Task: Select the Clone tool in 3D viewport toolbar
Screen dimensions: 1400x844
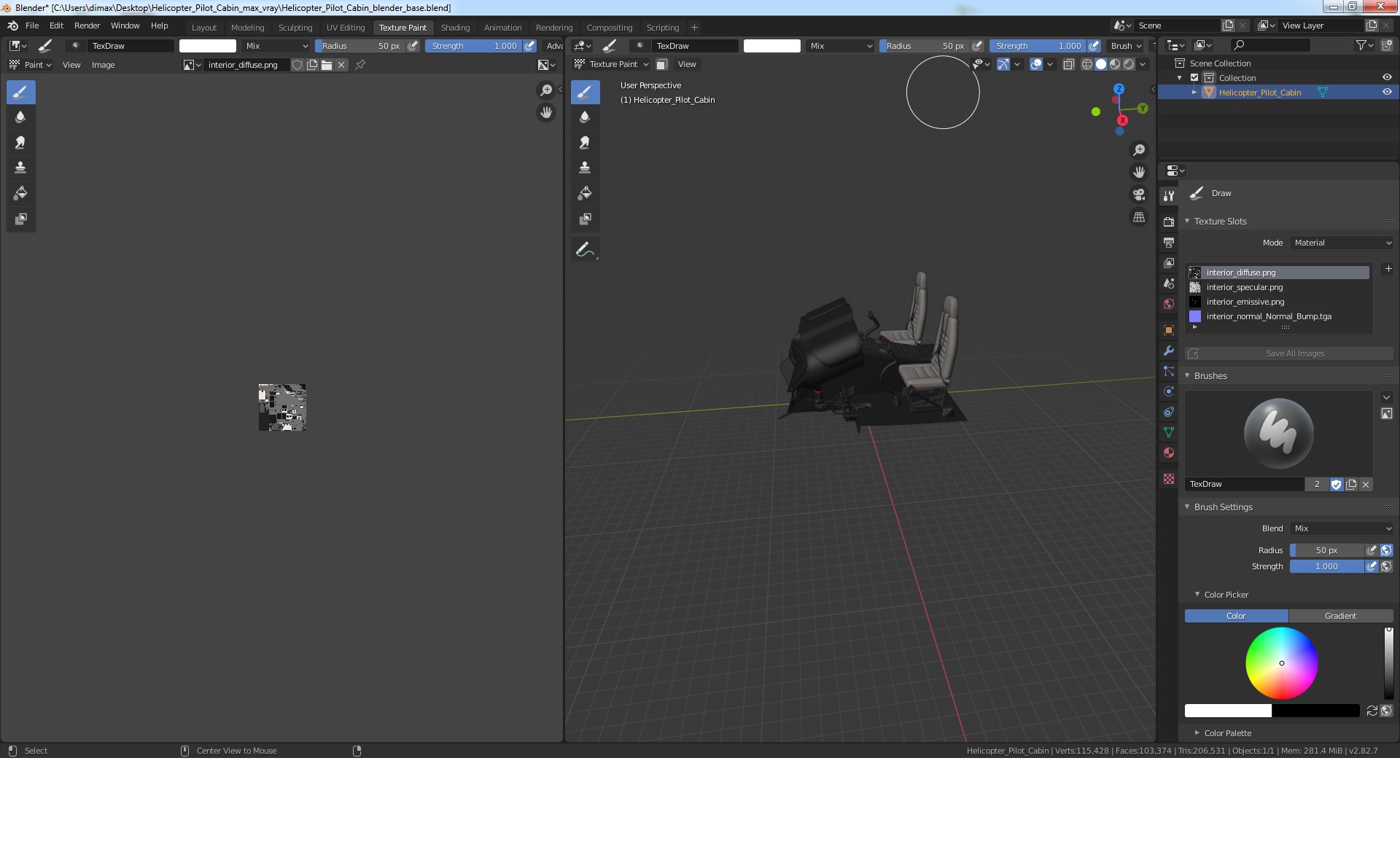Action: tap(585, 168)
